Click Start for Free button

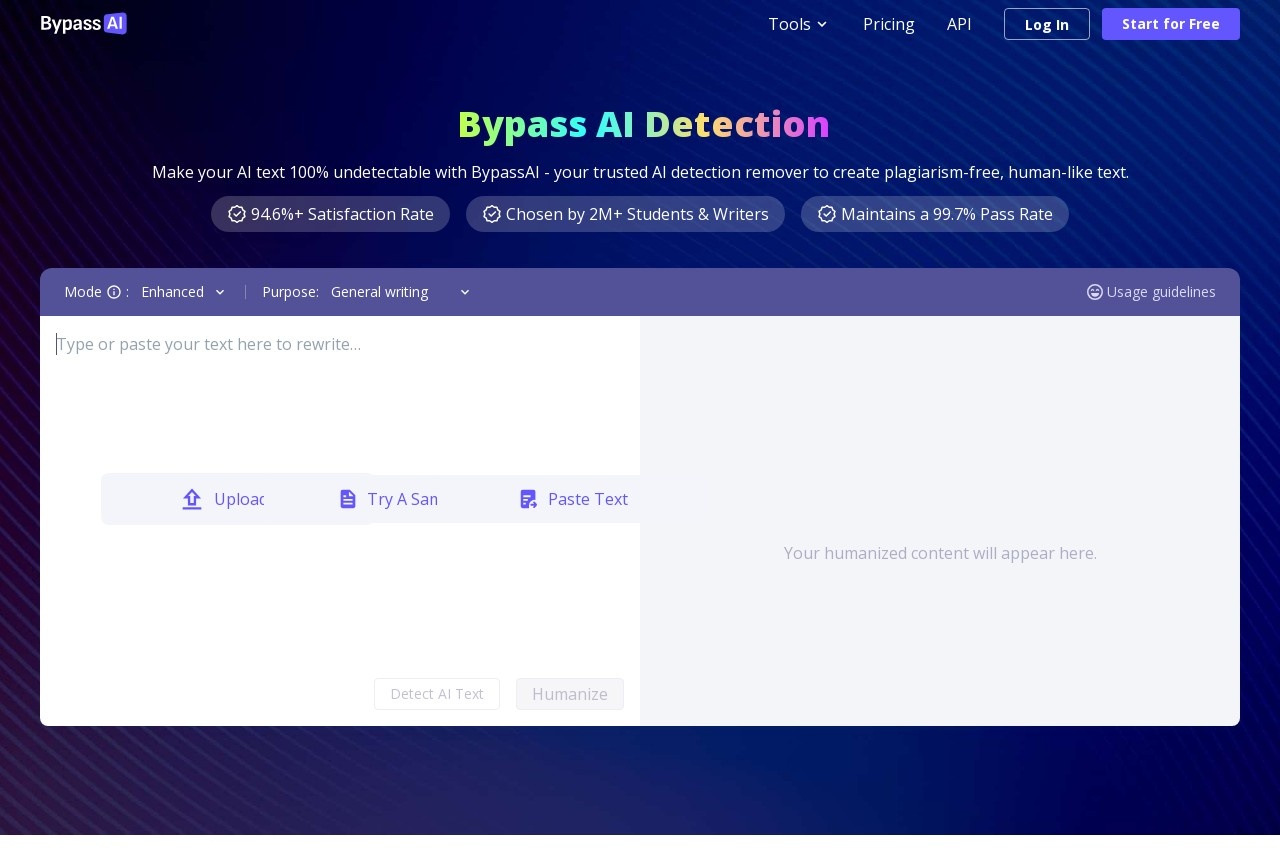click(1171, 24)
